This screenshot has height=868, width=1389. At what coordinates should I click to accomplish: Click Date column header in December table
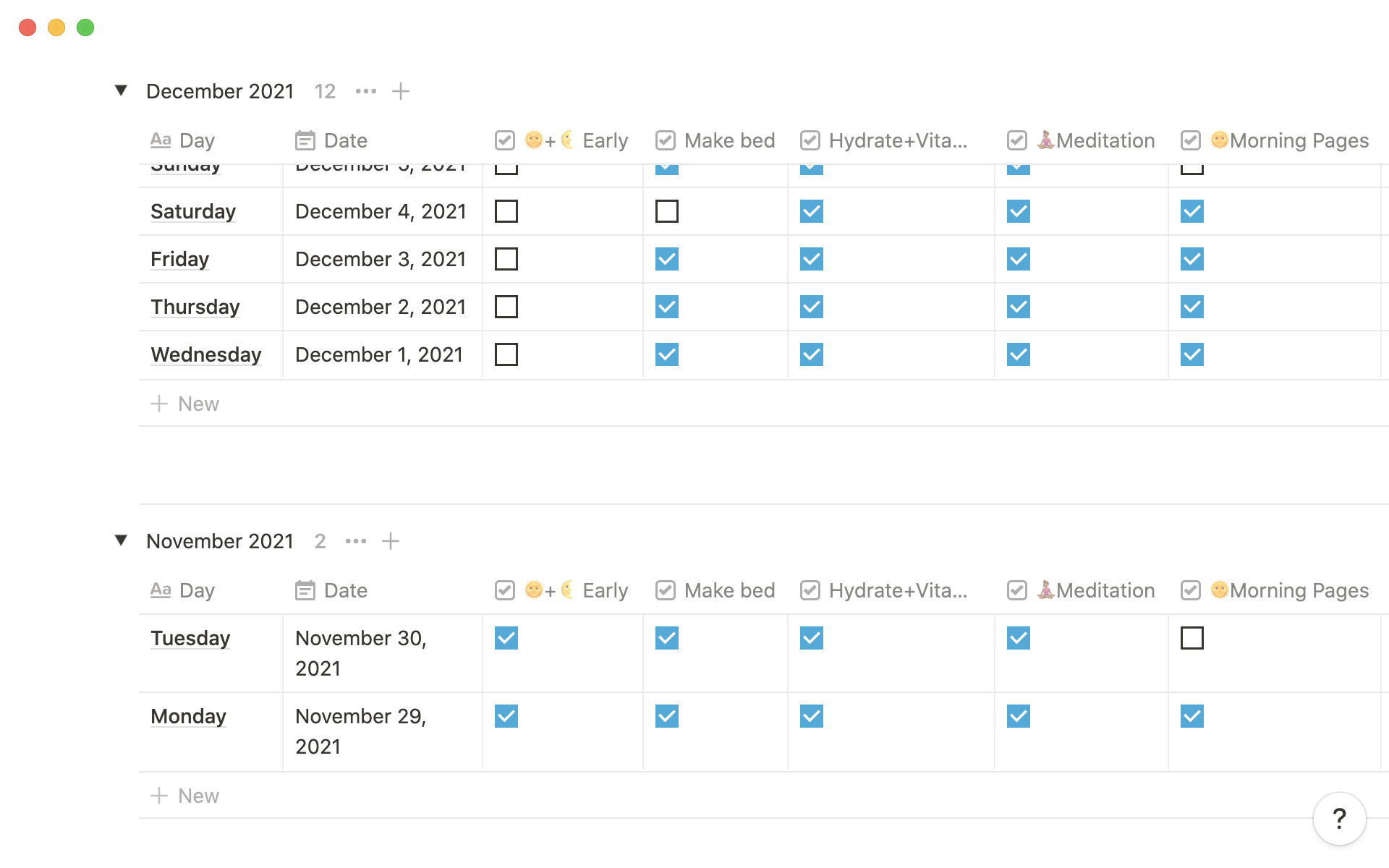[x=345, y=140]
